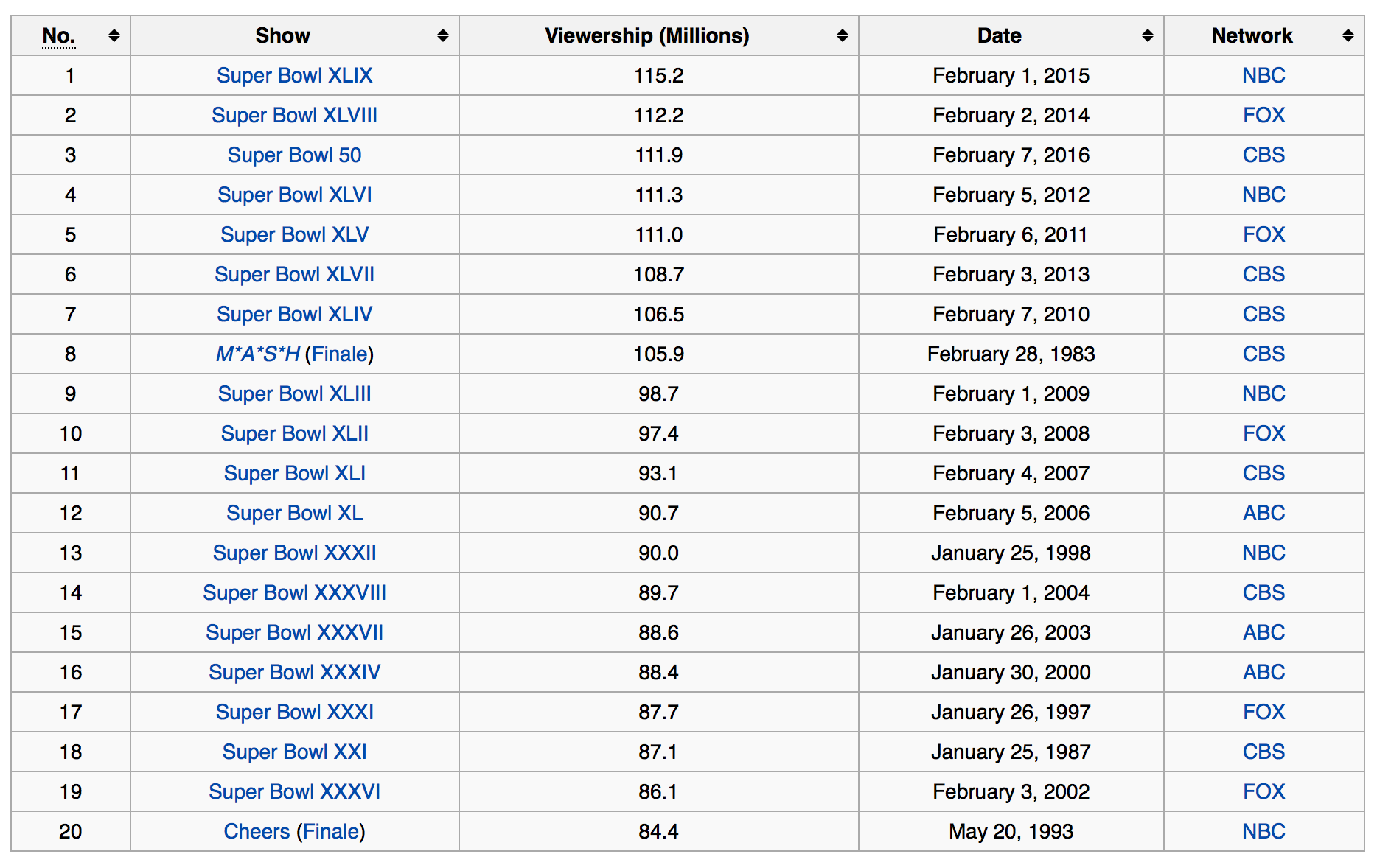Select viewership value 115.2
Image resolution: width=1377 pixels, height=868 pixels.
pyautogui.click(x=658, y=75)
